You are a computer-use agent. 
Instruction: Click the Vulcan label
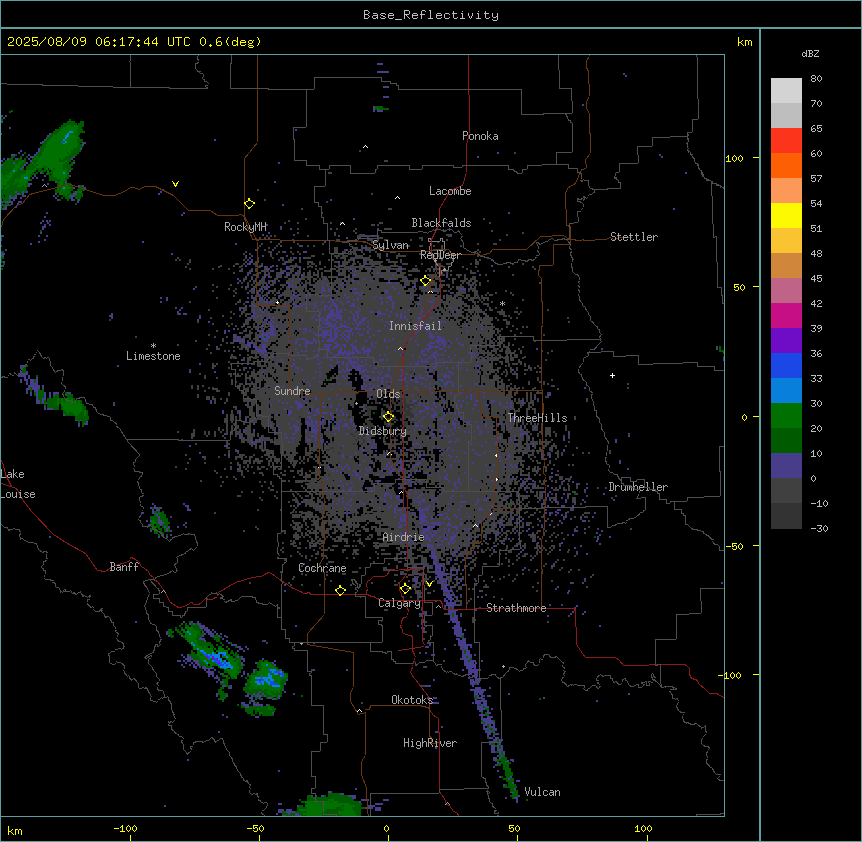point(542,793)
